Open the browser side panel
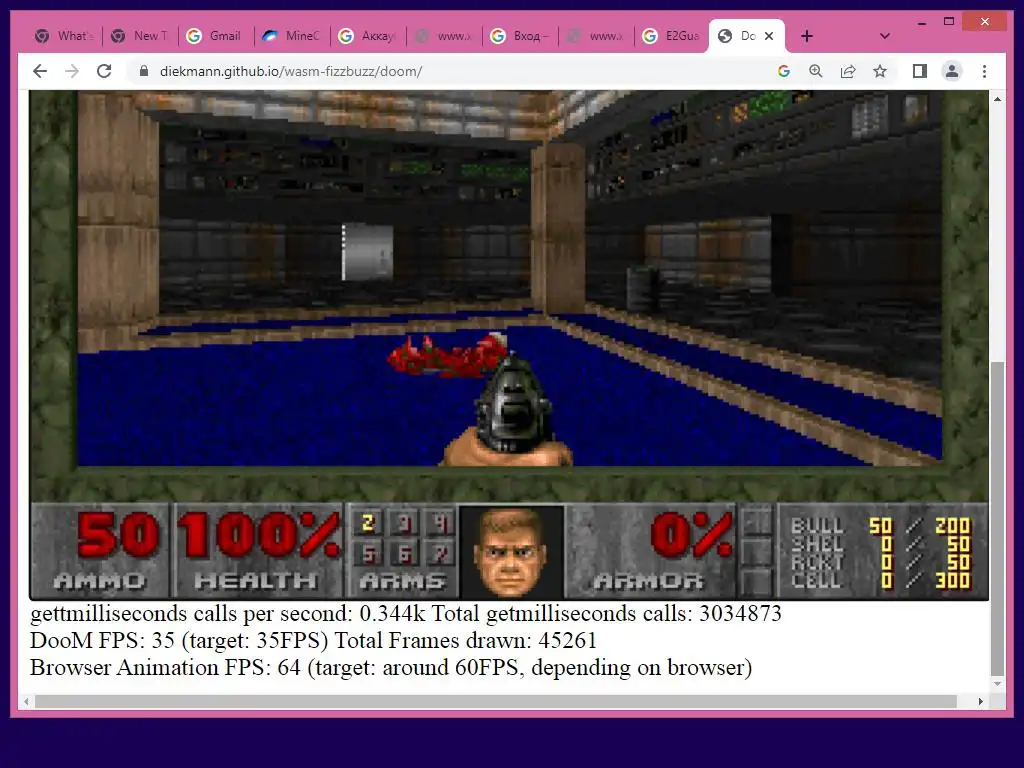1024x768 pixels. [x=920, y=71]
